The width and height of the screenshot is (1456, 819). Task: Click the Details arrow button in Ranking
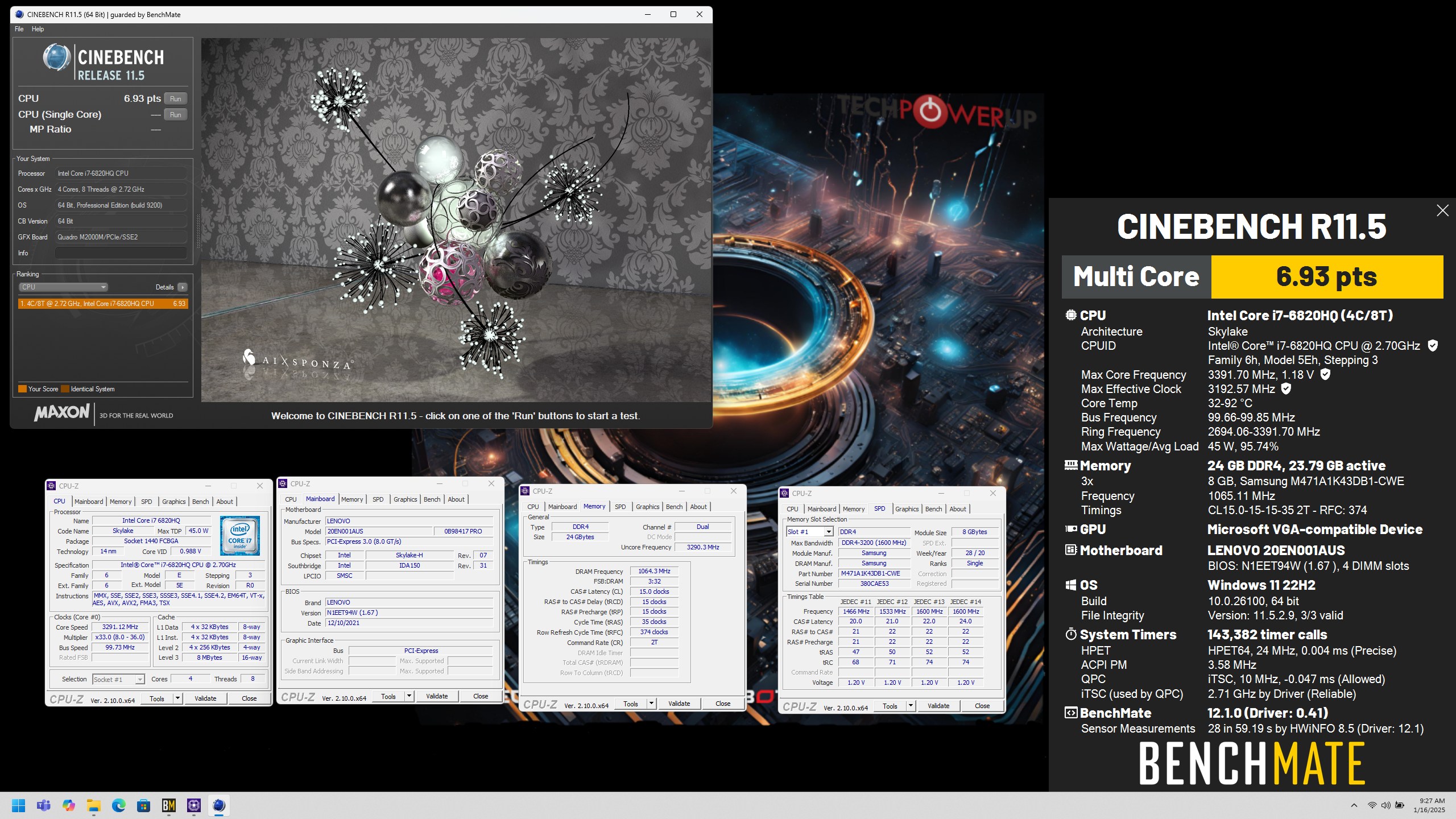click(x=182, y=287)
